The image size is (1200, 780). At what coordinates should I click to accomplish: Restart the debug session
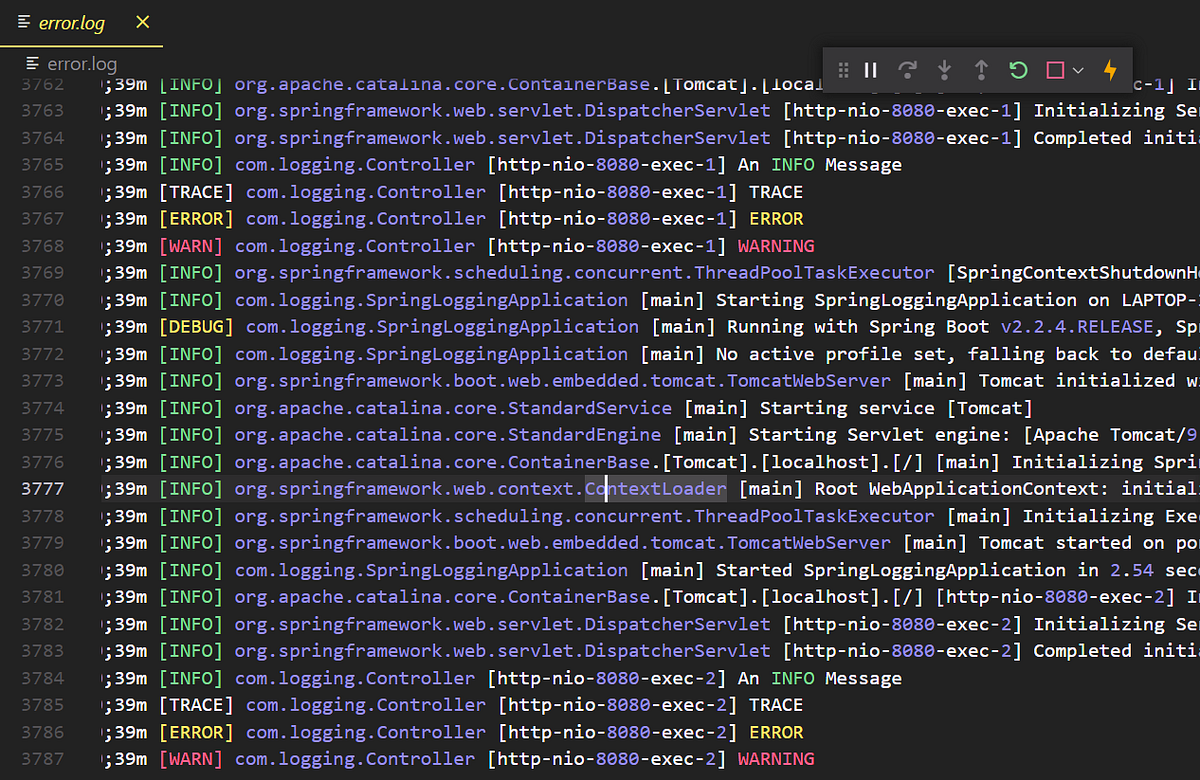[1018, 70]
